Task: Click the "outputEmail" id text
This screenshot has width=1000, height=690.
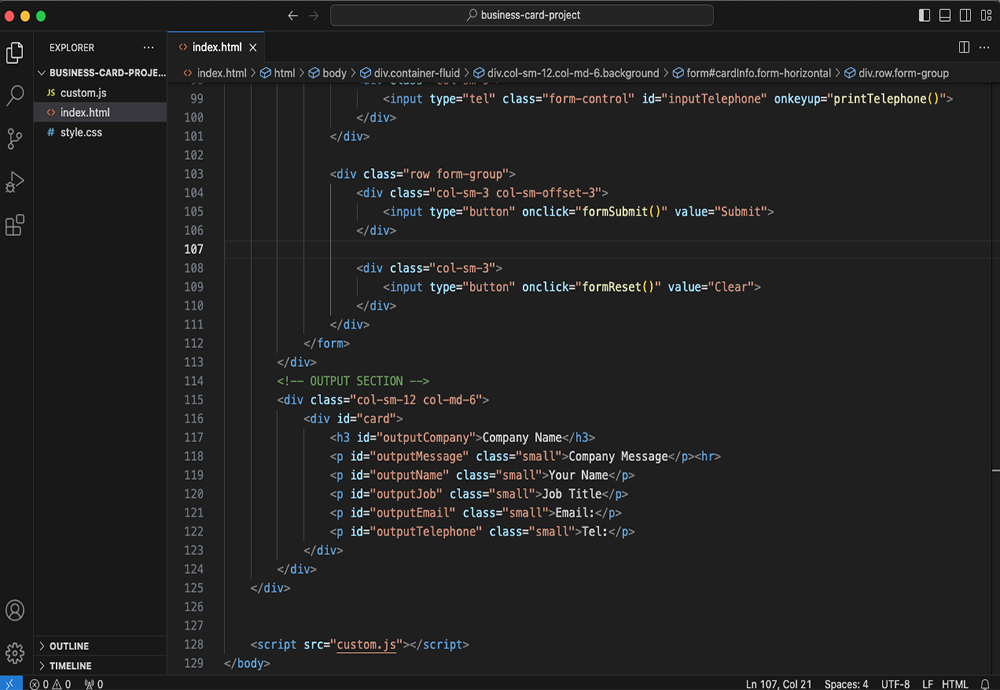Action: [413, 513]
